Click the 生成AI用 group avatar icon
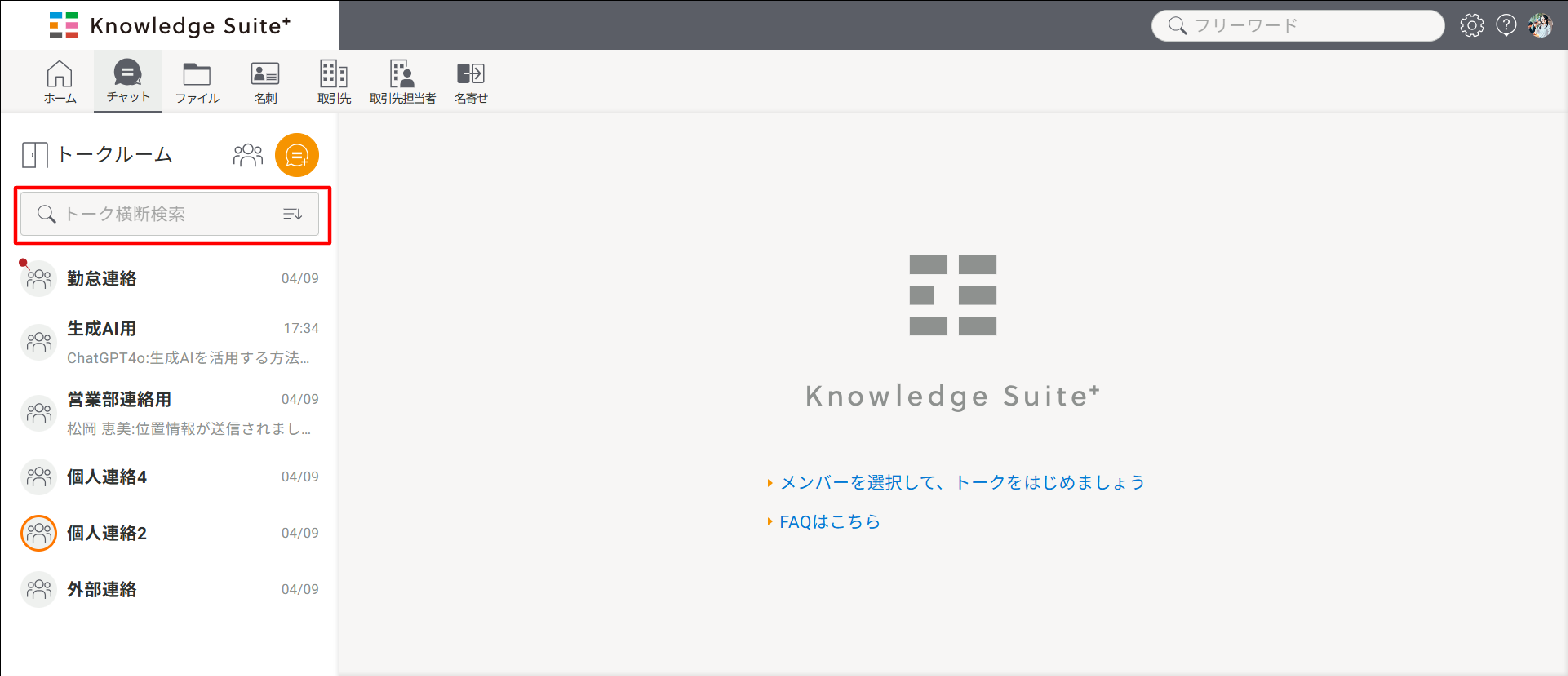 [39, 342]
